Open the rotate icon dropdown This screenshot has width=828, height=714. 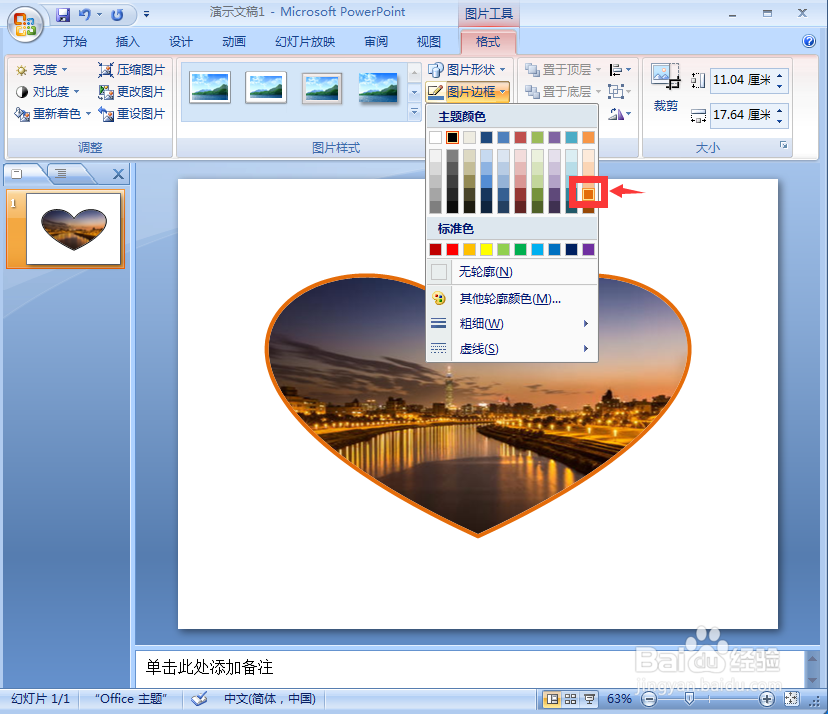point(619,114)
